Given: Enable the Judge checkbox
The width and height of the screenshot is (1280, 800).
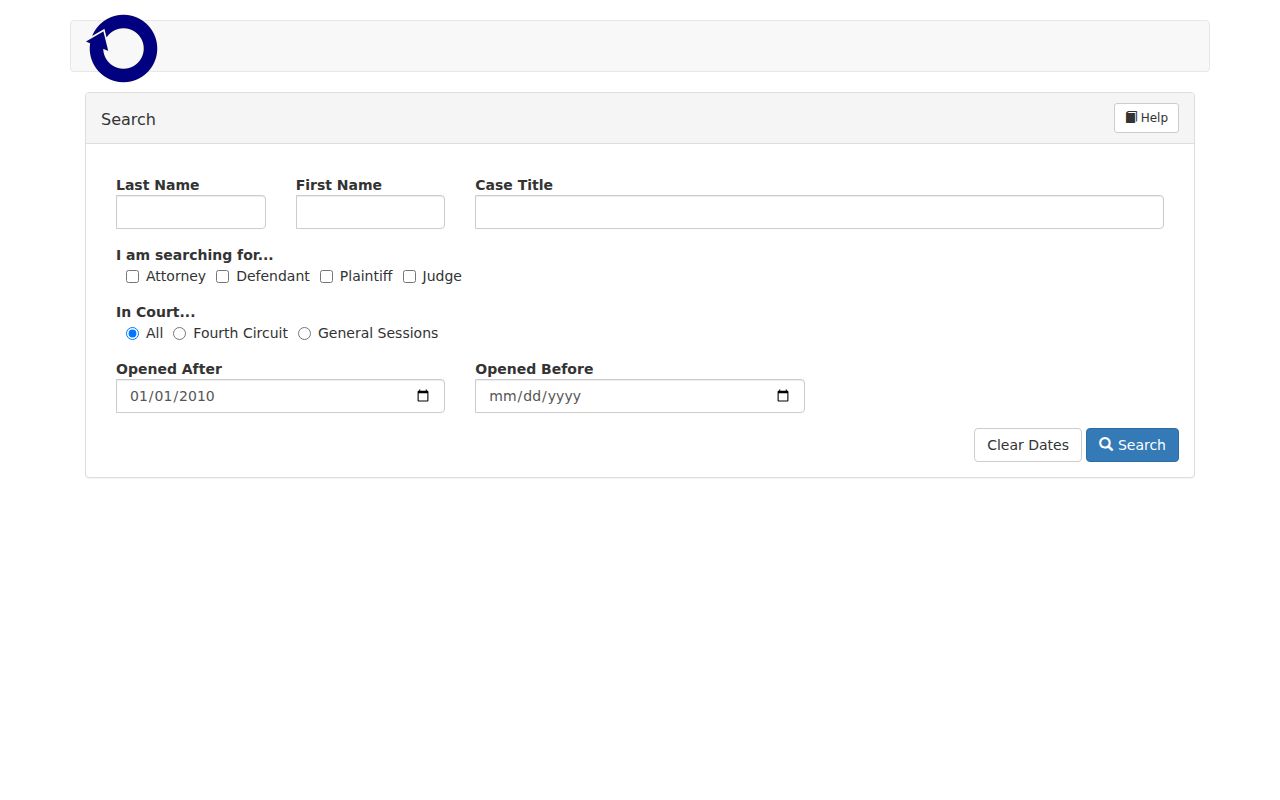Looking at the screenshot, I should pos(409,277).
